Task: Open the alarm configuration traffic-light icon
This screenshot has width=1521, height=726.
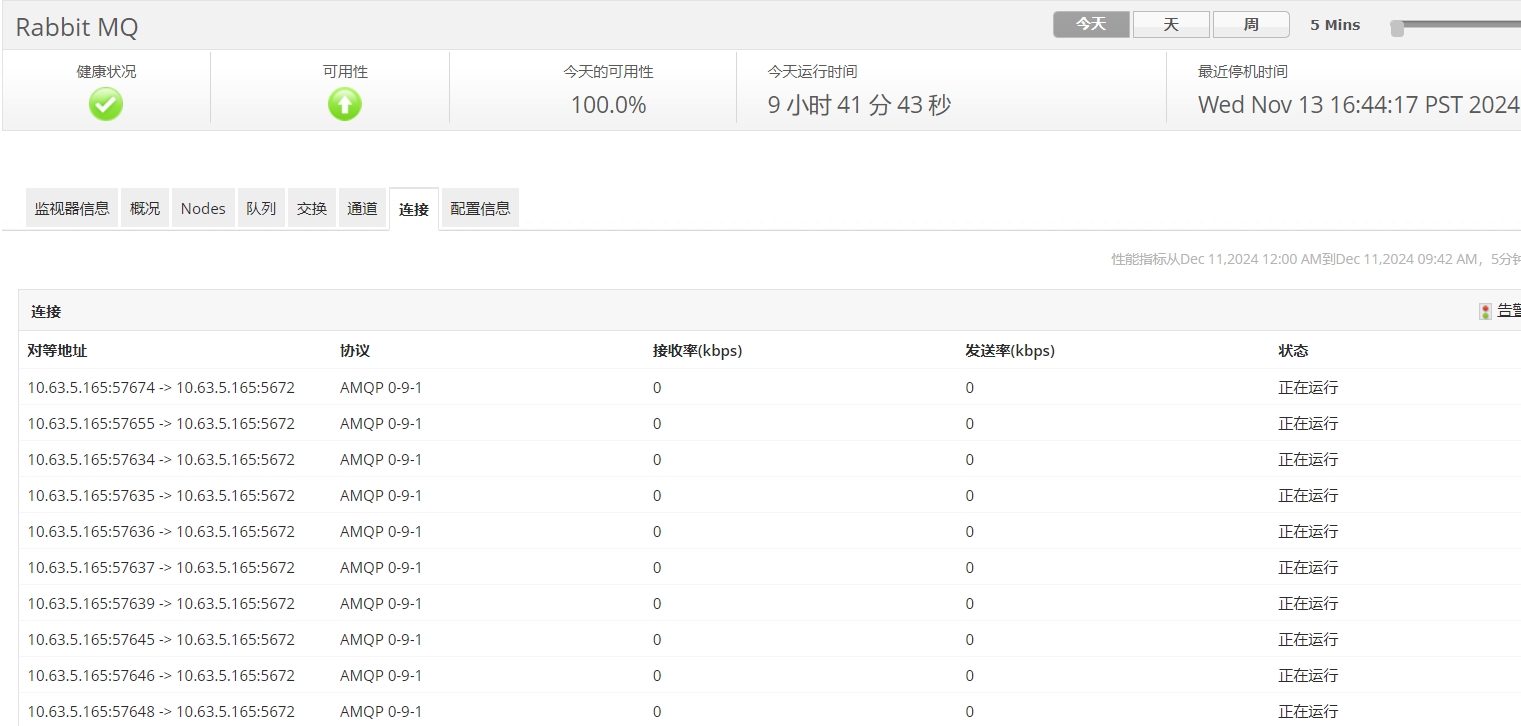Action: pyautogui.click(x=1485, y=312)
